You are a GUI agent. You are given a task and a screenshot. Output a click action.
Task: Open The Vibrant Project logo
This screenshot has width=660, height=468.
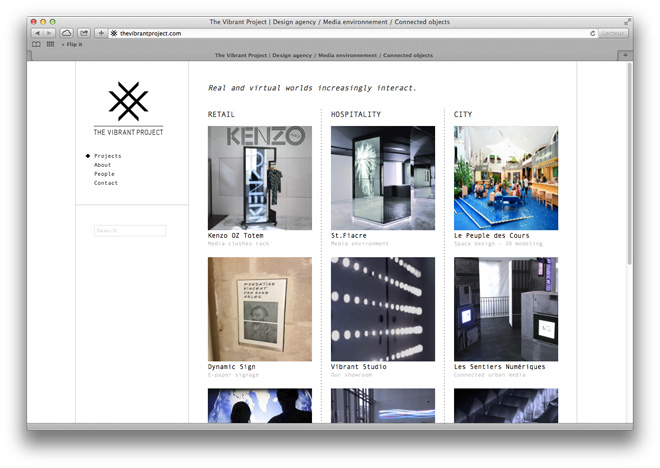(128, 108)
